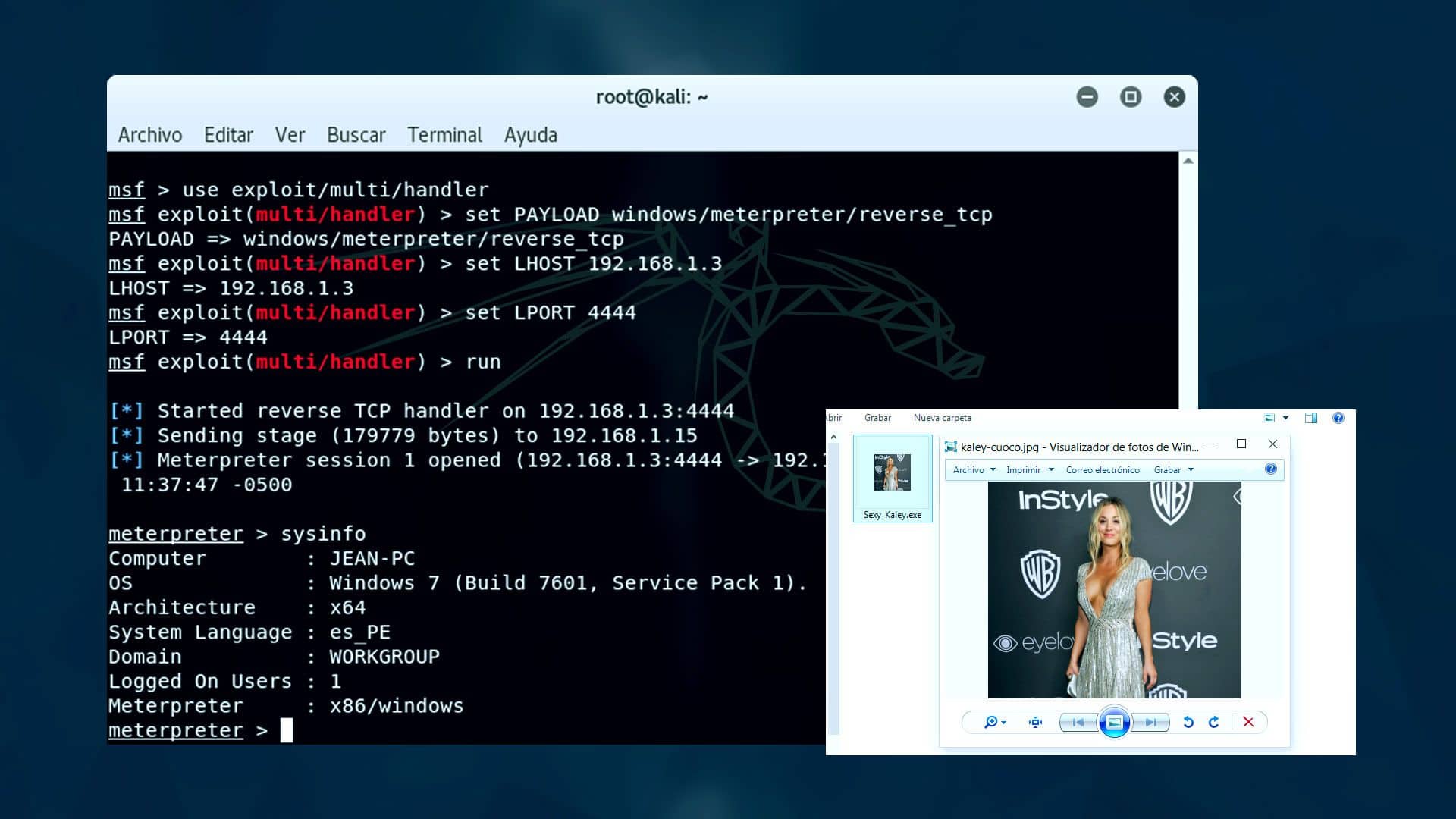Click Correo electrónico in Photo Viewer
Viewport: 1456px width, 819px height.
[x=1103, y=470]
